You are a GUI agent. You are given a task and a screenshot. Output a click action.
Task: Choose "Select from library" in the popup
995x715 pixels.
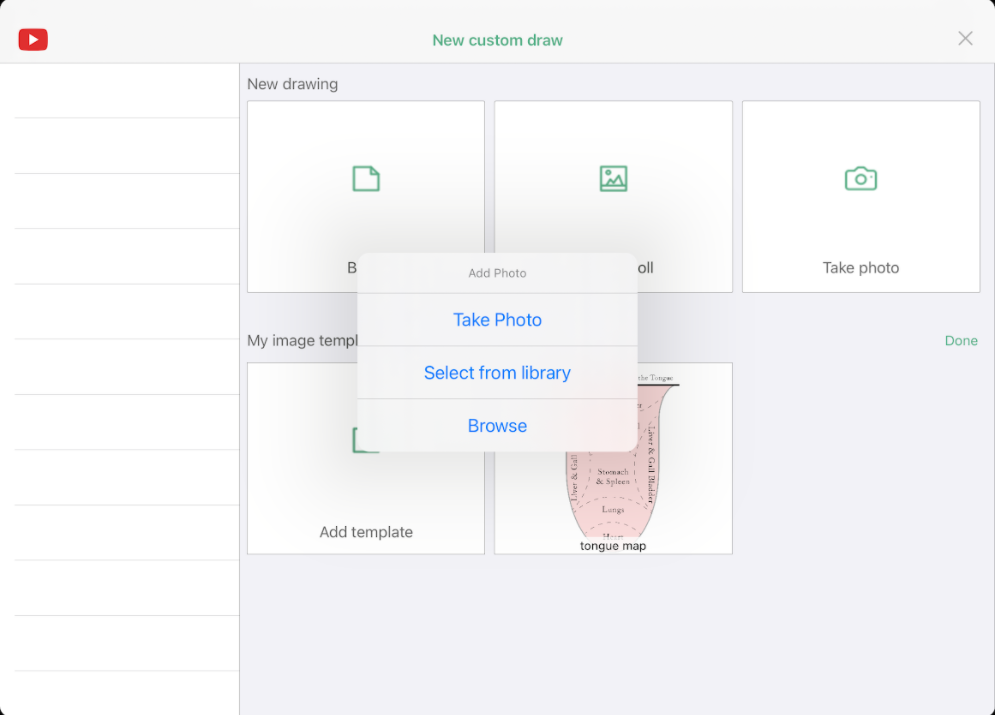coord(497,372)
